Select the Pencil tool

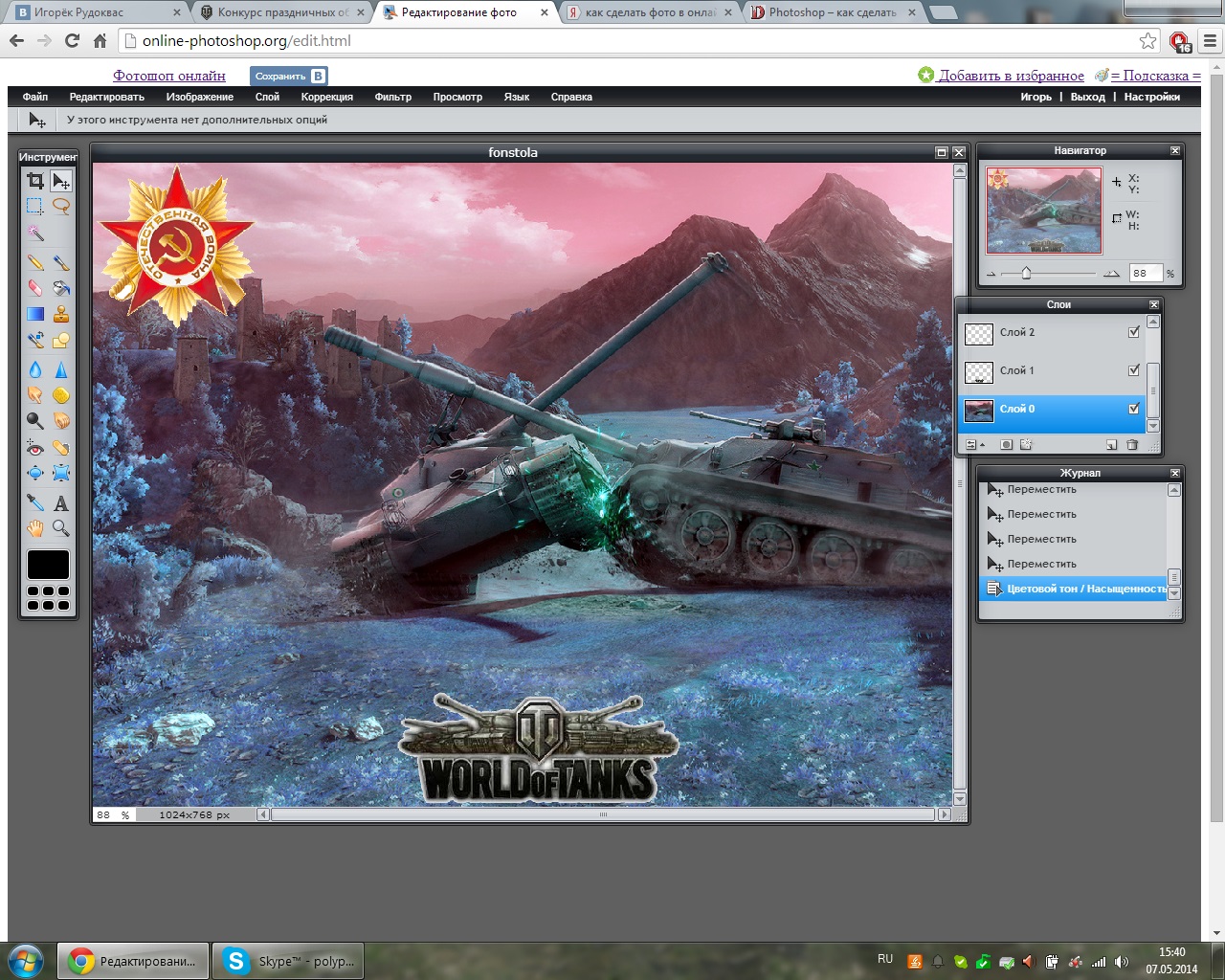(x=35, y=261)
